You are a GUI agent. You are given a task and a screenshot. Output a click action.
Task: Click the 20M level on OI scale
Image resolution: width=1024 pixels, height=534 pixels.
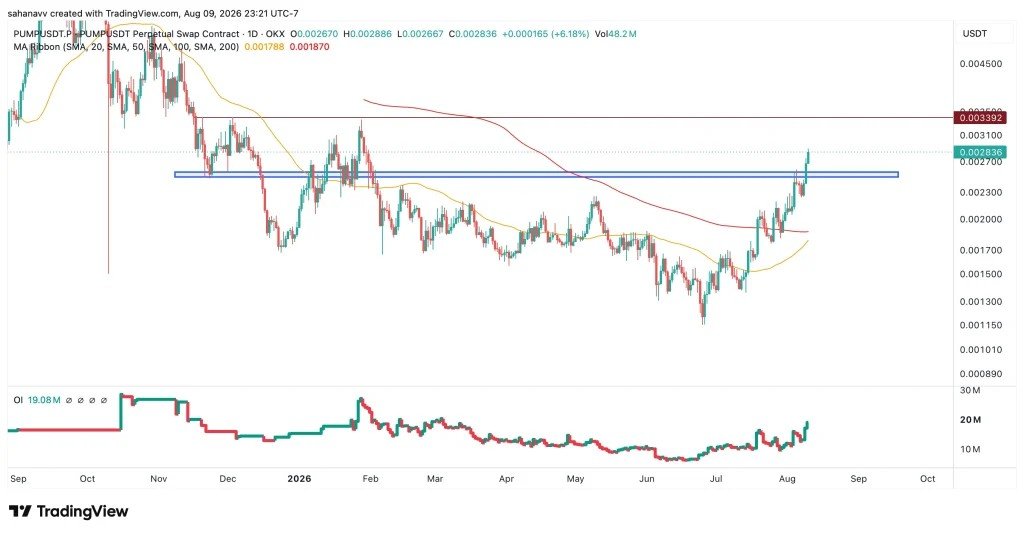(970, 420)
